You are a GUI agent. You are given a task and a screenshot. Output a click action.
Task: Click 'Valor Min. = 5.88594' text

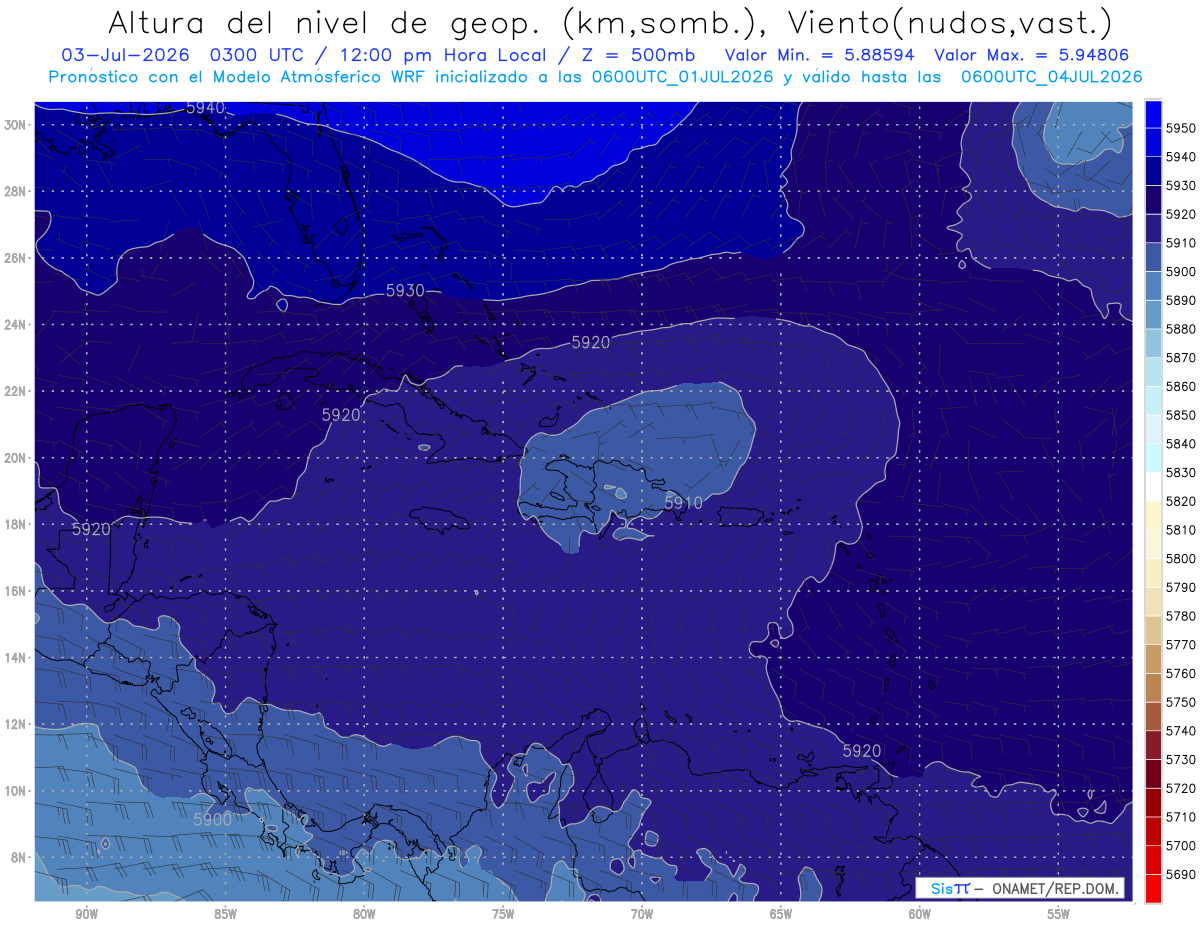[x=820, y=55]
